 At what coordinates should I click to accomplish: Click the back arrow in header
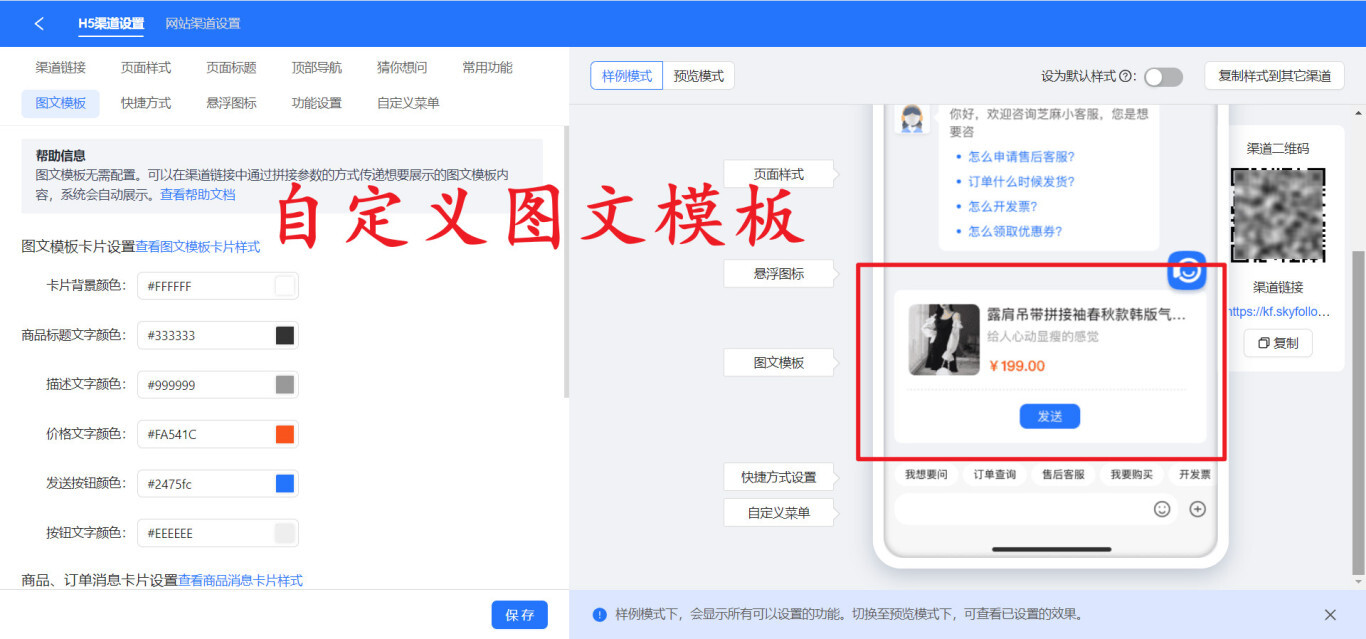[x=39, y=23]
